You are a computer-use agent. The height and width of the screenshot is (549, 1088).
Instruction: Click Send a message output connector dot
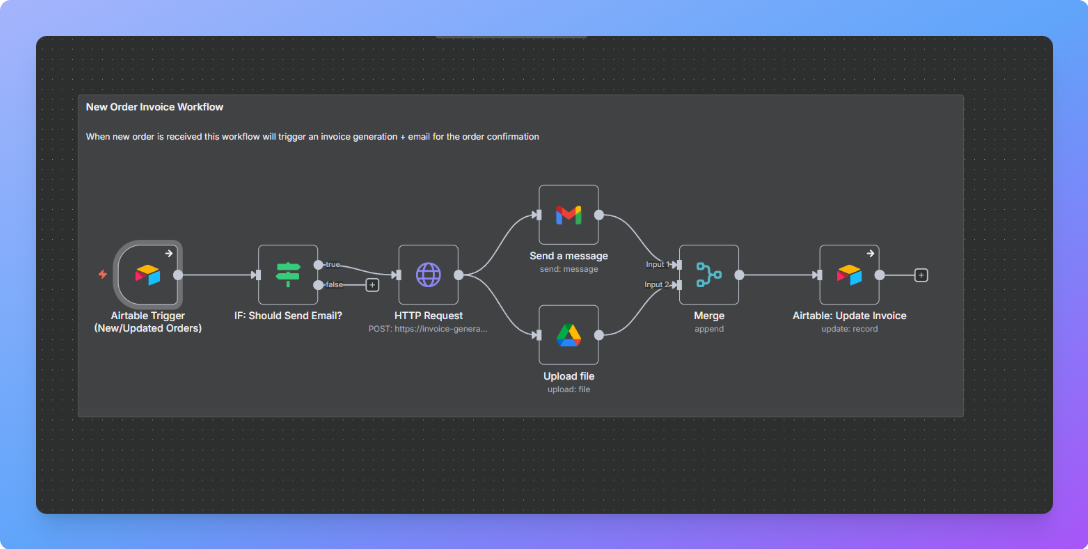point(599,215)
